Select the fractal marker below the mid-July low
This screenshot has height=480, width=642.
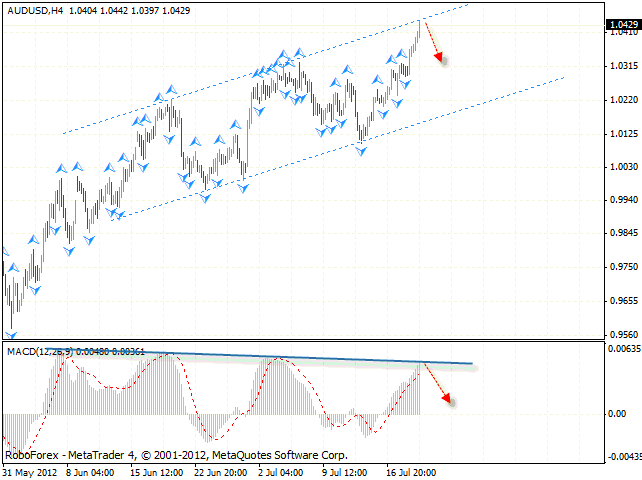click(x=360, y=150)
